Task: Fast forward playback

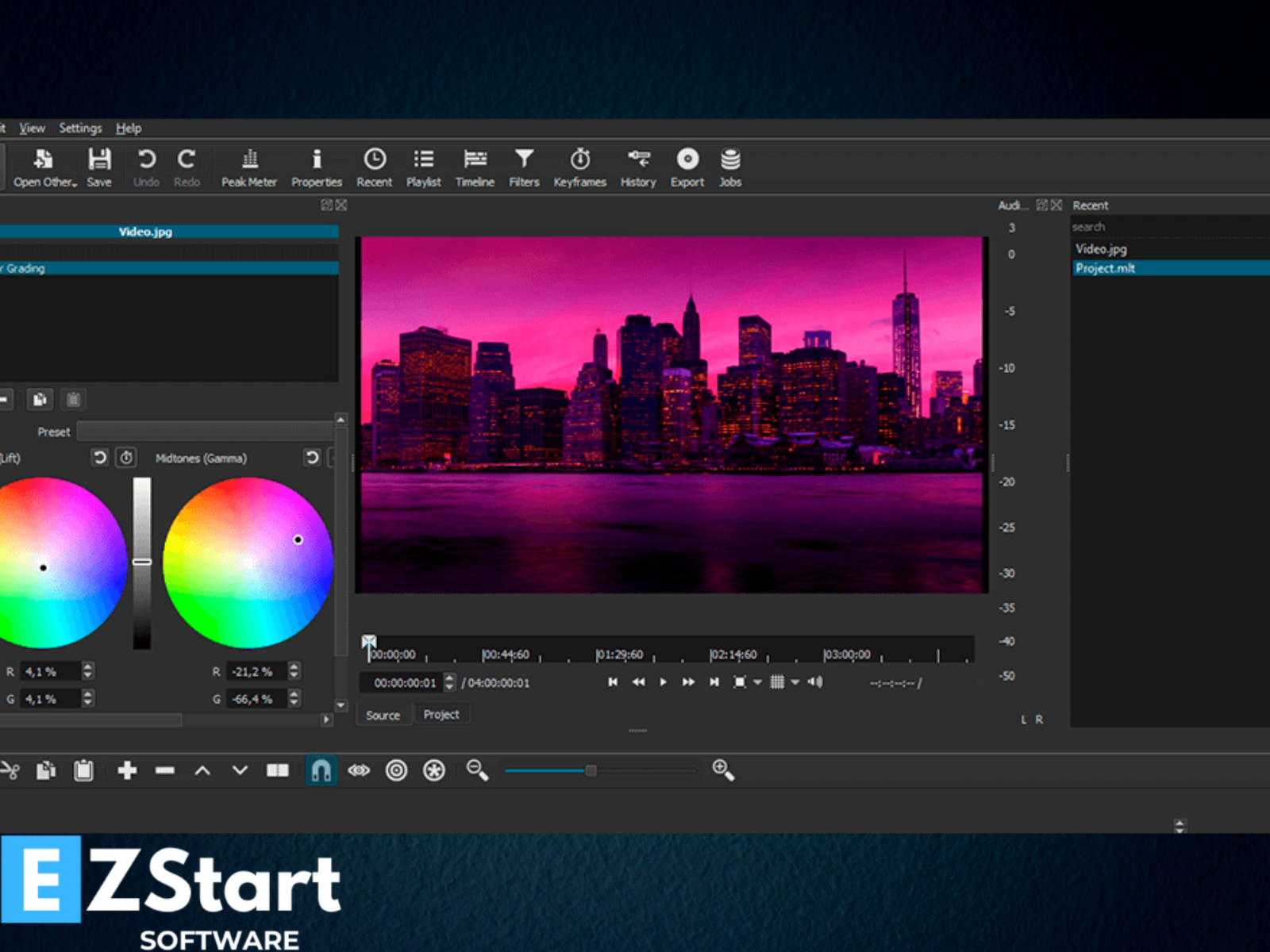Action: point(688,682)
